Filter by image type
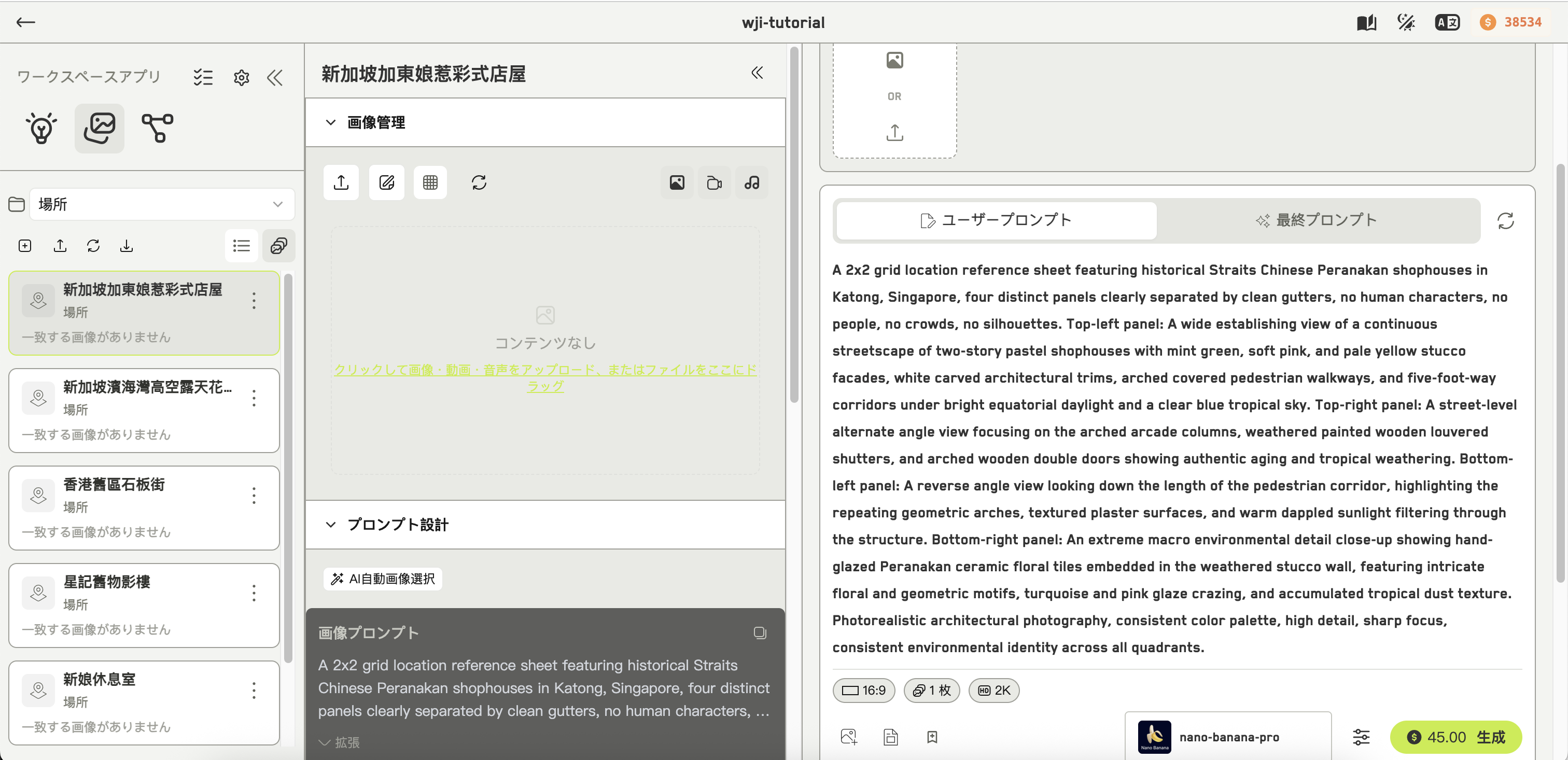This screenshot has width=1568, height=760. coord(677,182)
